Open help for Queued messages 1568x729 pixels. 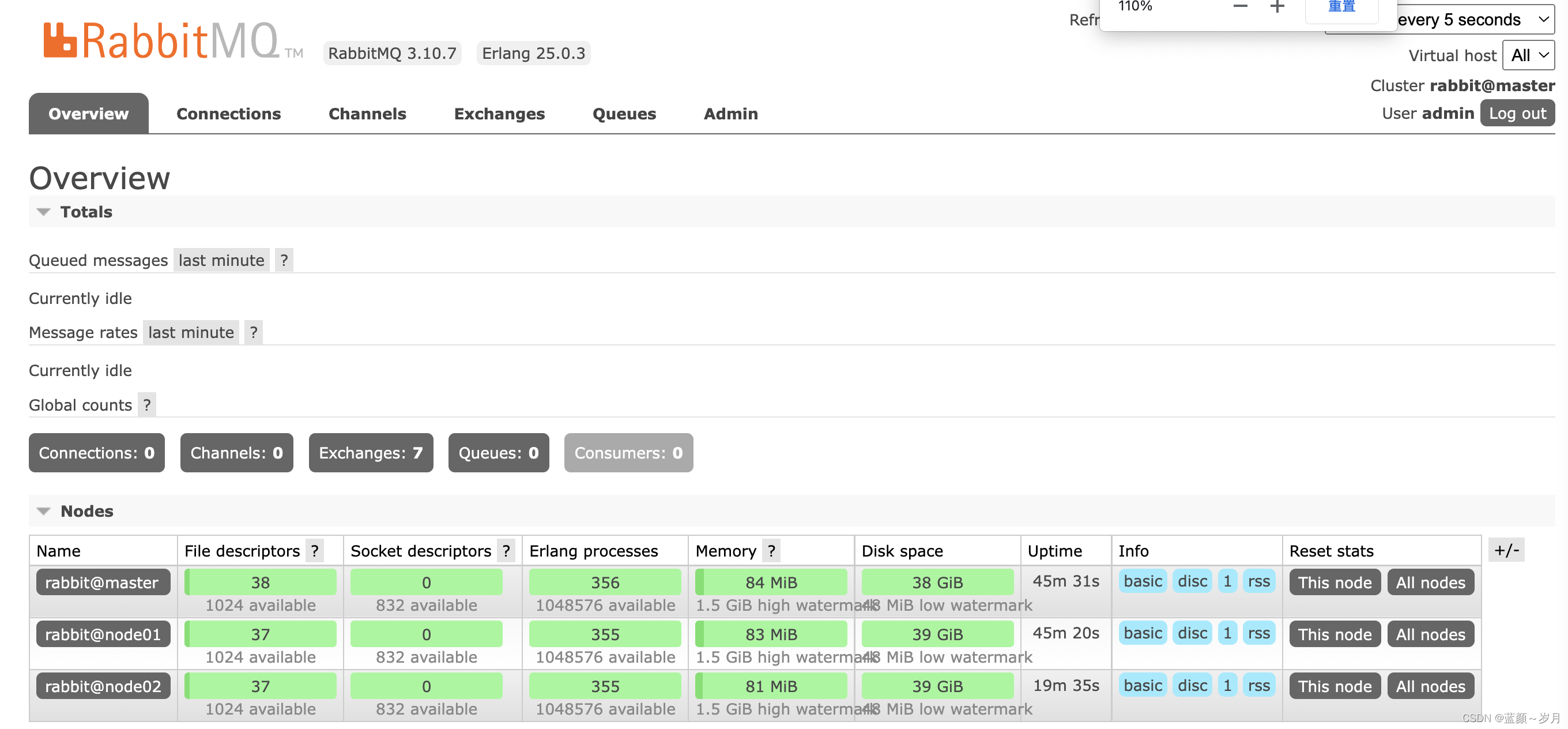point(284,260)
